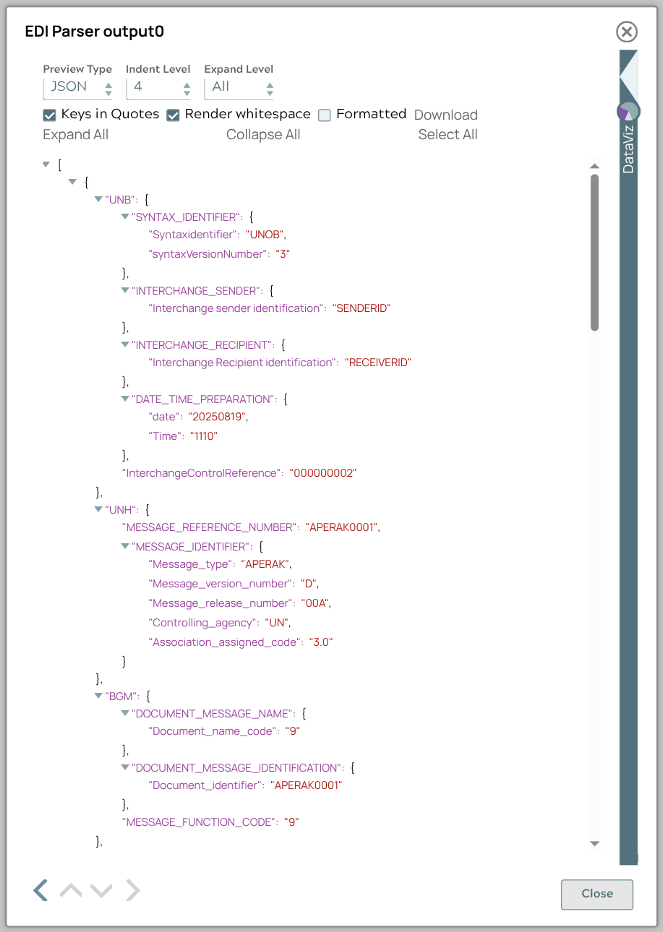Image resolution: width=663 pixels, height=932 pixels.
Task: Uncheck the Render whitespace option
Action: 173,115
